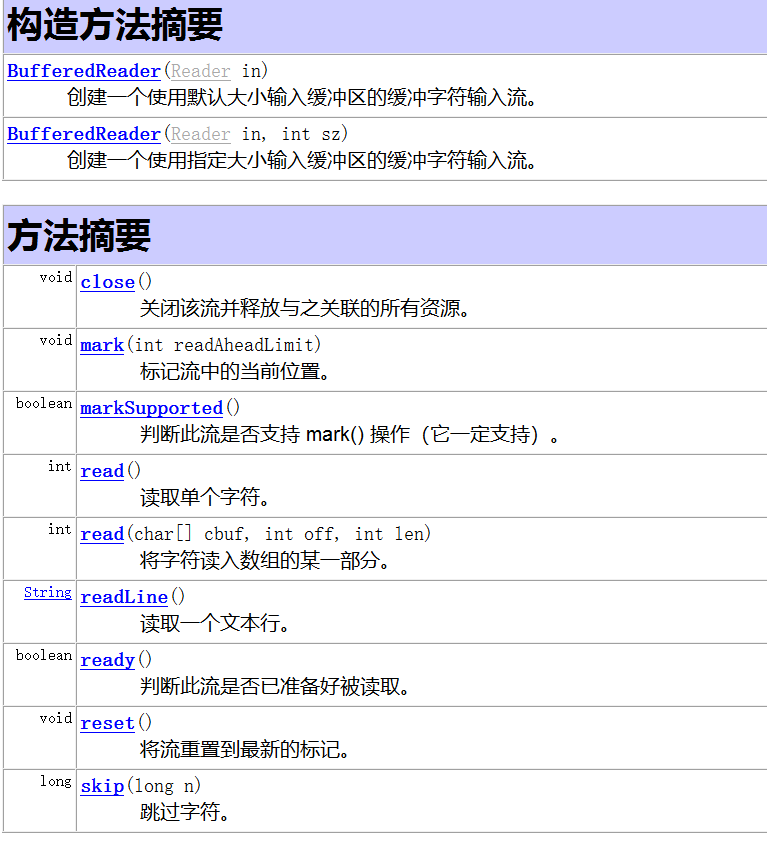Image resolution: width=767 pixels, height=842 pixels.
Task: Click the long return type in the skip row
Action: tap(56, 782)
